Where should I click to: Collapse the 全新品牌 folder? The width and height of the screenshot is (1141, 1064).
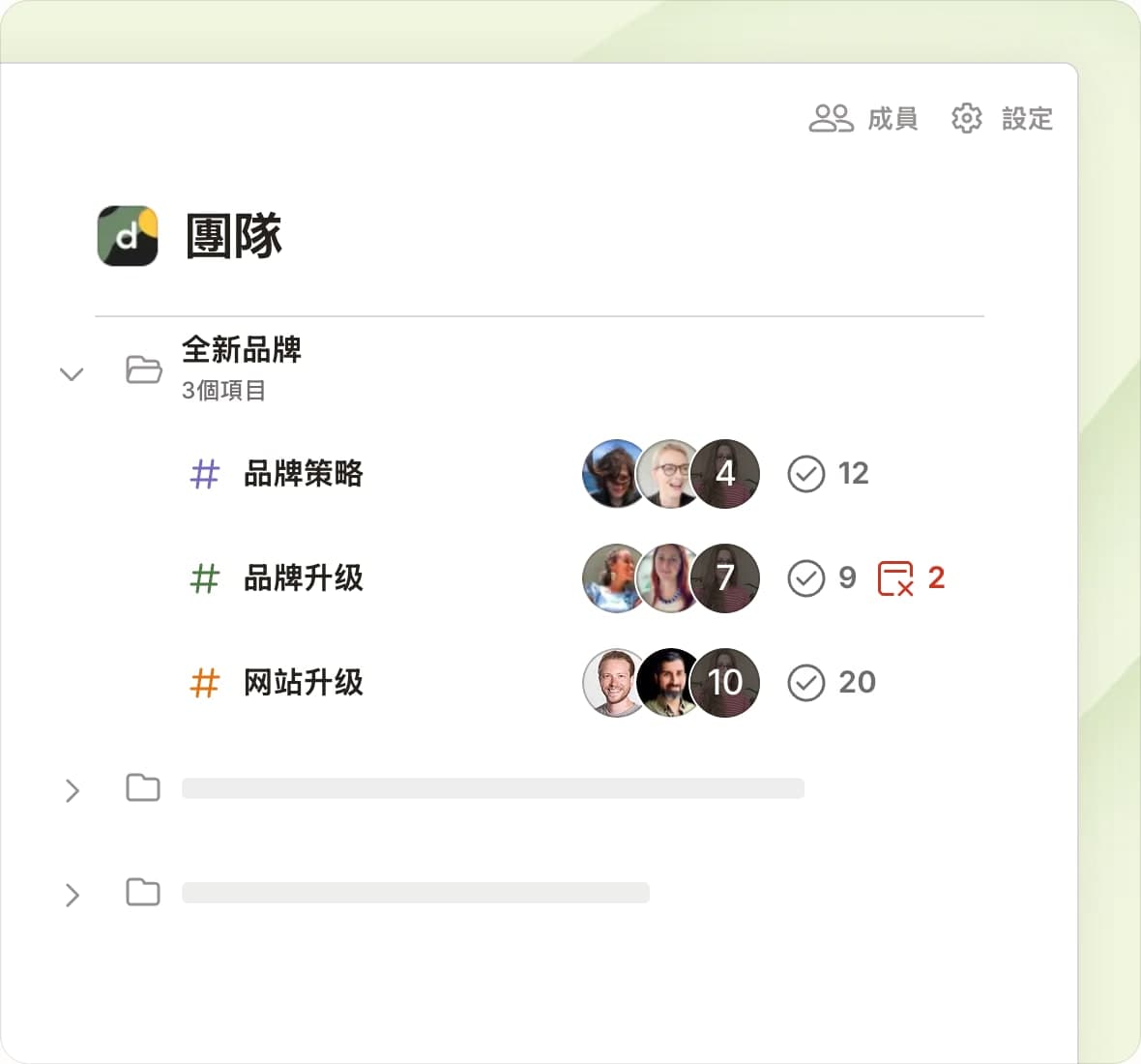(72, 373)
